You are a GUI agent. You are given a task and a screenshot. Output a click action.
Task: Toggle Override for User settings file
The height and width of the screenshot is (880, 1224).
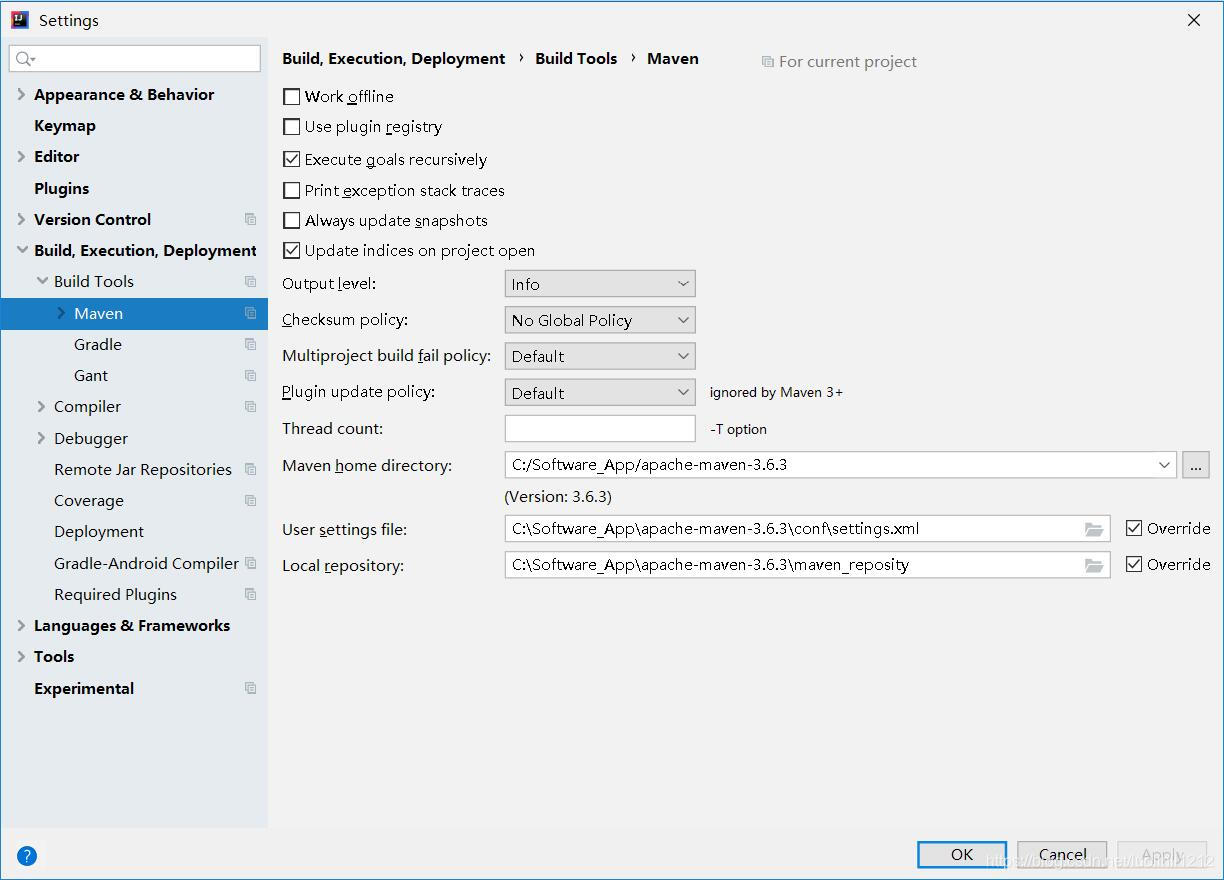coord(1134,528)
